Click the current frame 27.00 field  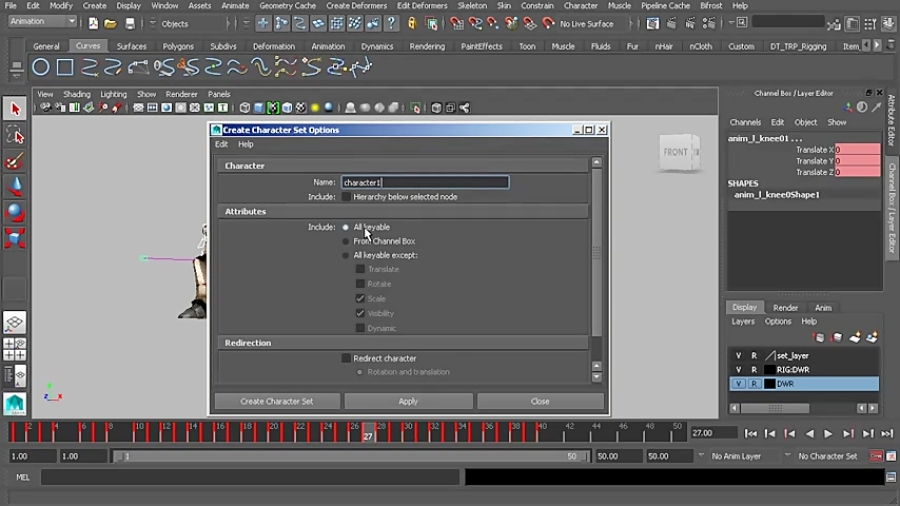click(x=713, y=433)
